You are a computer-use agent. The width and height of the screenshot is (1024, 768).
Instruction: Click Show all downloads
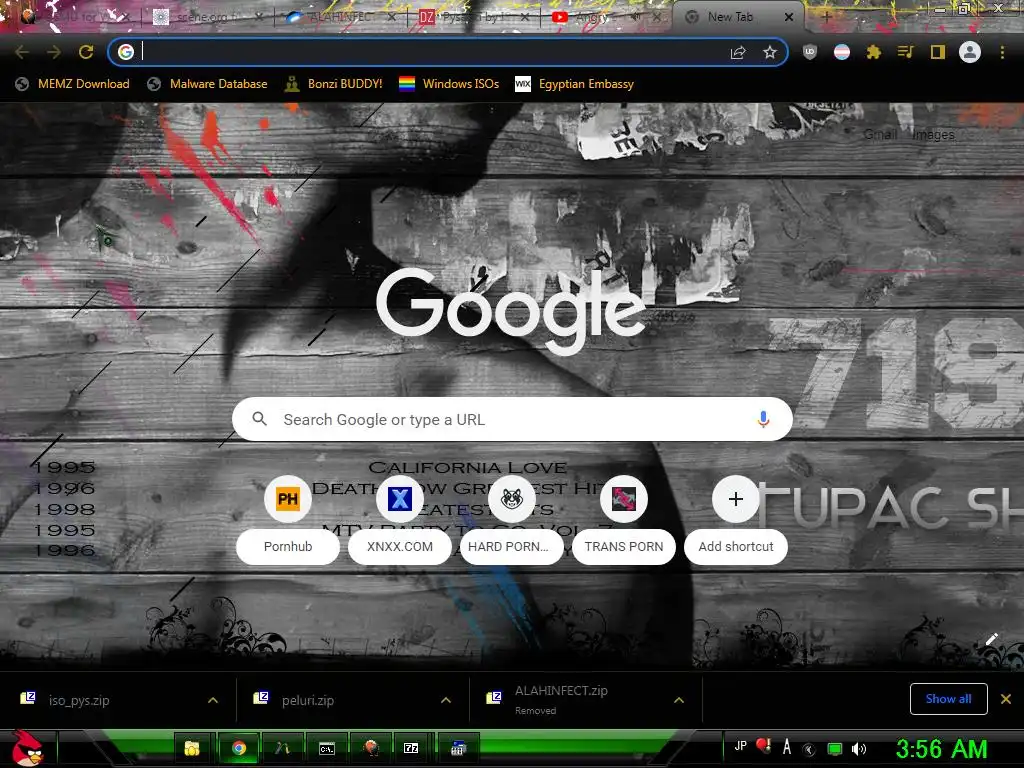pos(948,699)
